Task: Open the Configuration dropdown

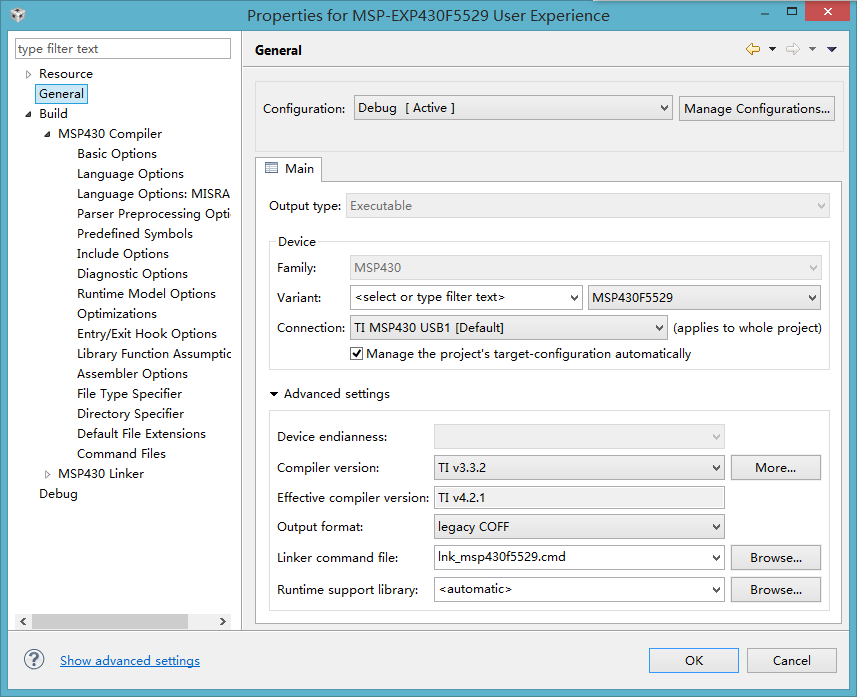Action: (513, 108)
